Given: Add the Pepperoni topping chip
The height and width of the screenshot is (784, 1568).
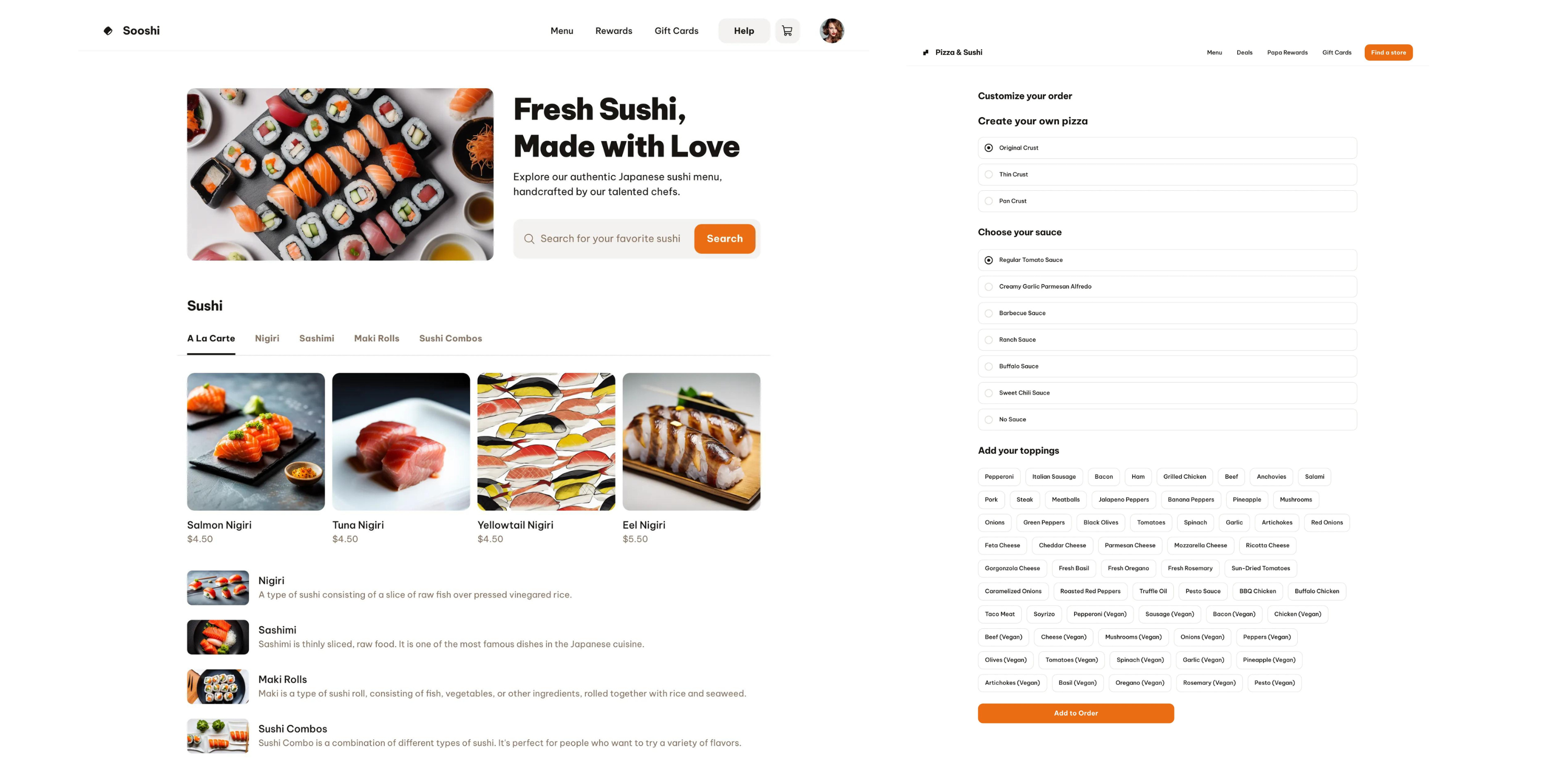Looking at the screenshot, I should tap(999, 477).
